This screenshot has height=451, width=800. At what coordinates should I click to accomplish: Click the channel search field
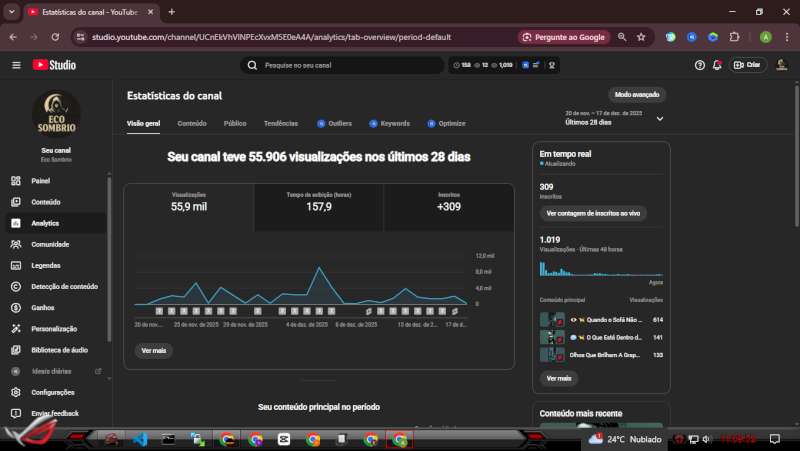(x=345, y=65)
